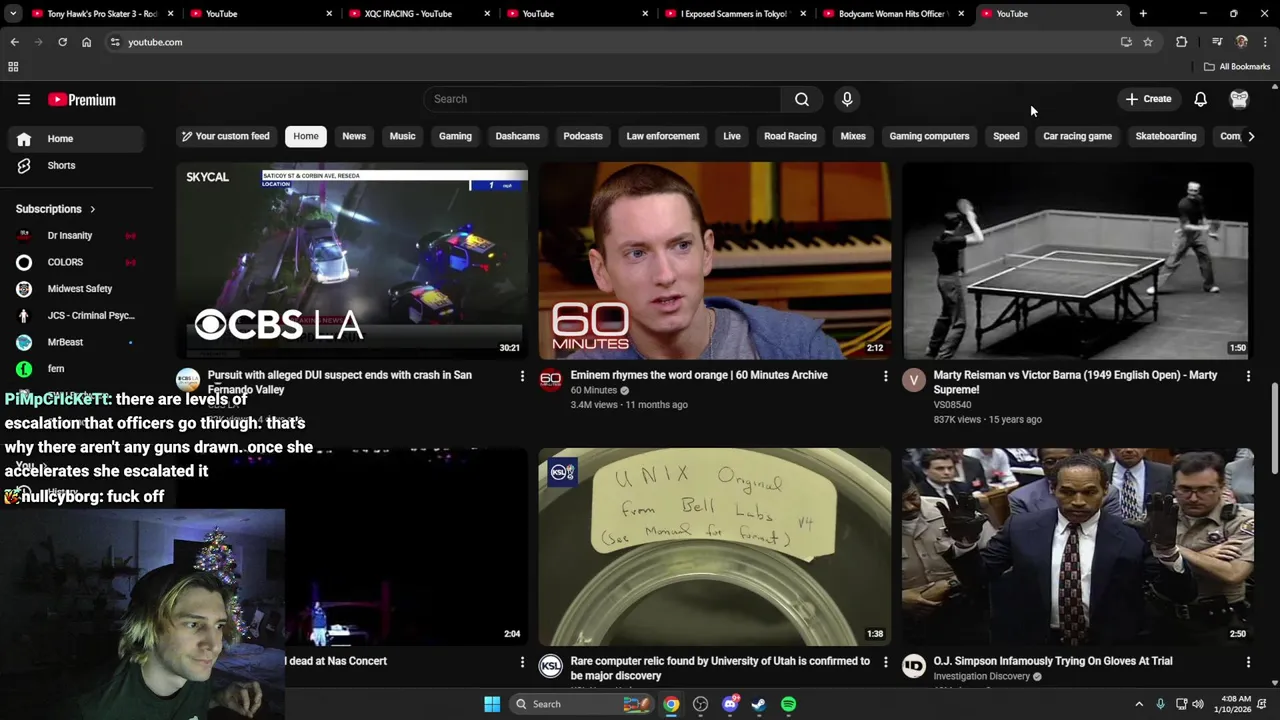This screenshot has width=1280, height=720.
Task: Open Dr Insanity subscription channel
Action: 76,236
